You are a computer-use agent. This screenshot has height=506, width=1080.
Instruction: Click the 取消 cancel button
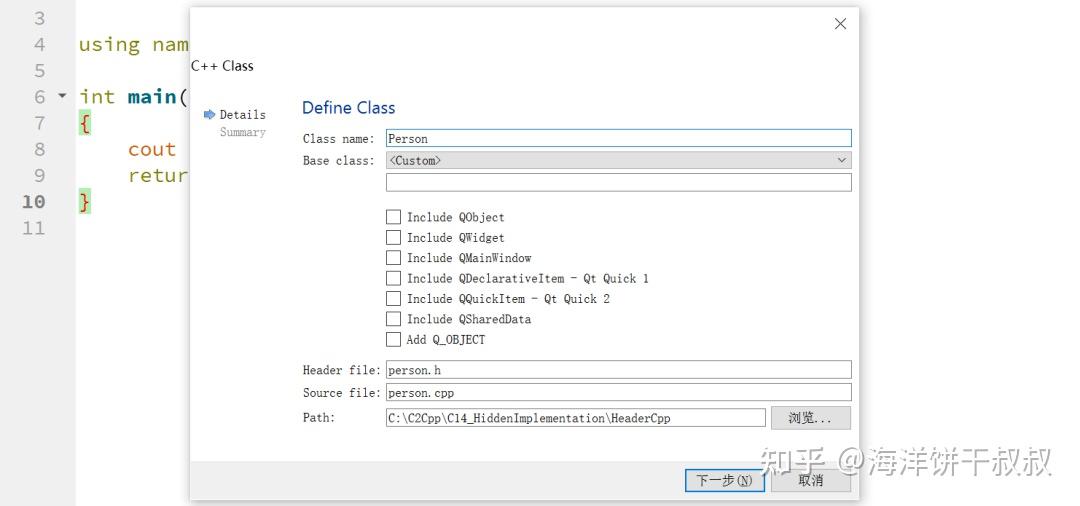(x=811, y=480)
